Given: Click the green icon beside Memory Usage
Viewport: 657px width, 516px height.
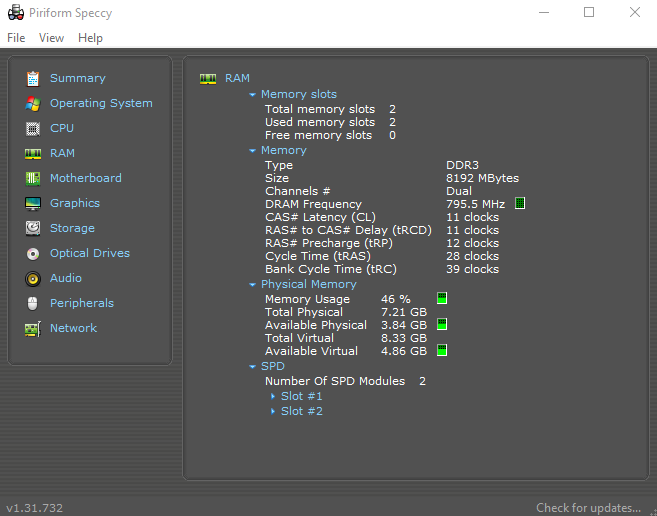Looking at the screenshot, I should (442, 298).
